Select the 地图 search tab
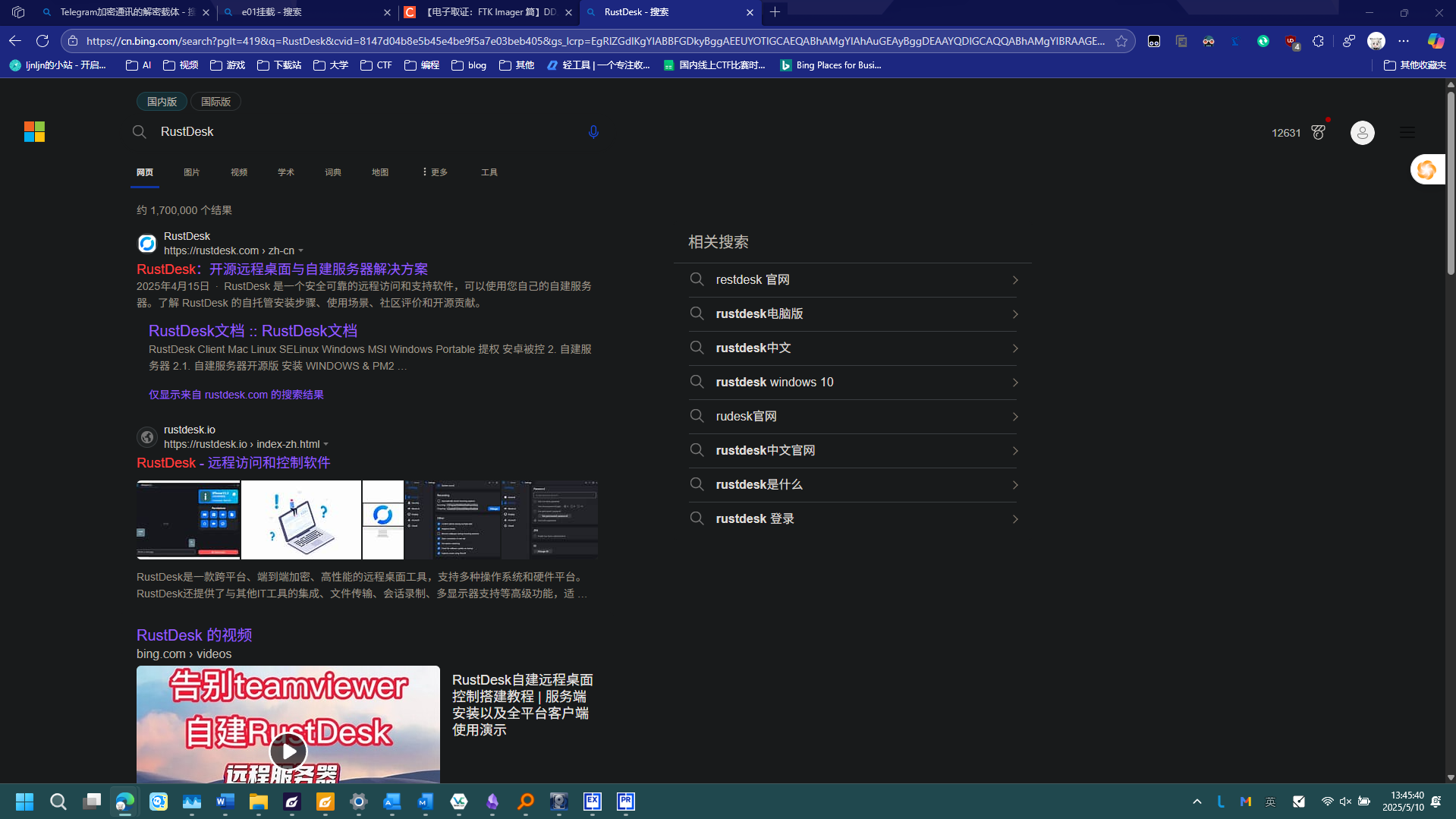Screen dimensions: 1456x819 (x=380, y=172)
